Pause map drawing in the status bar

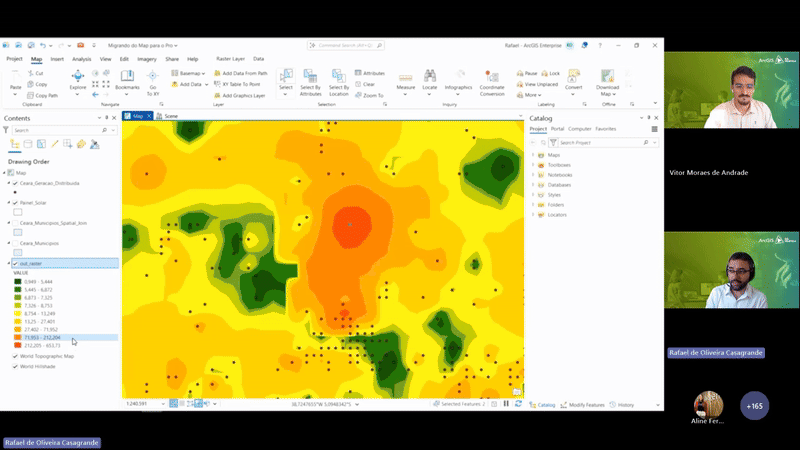coord(506,404)
